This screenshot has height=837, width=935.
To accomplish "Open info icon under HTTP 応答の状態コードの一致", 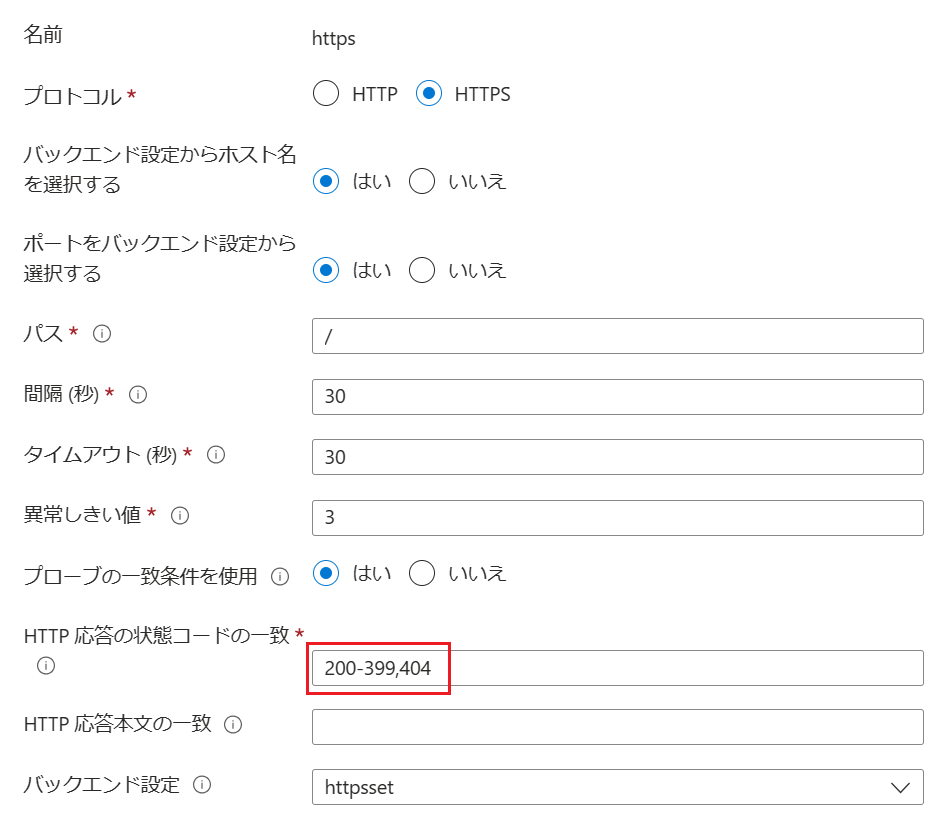I will (x=46, y=665).
